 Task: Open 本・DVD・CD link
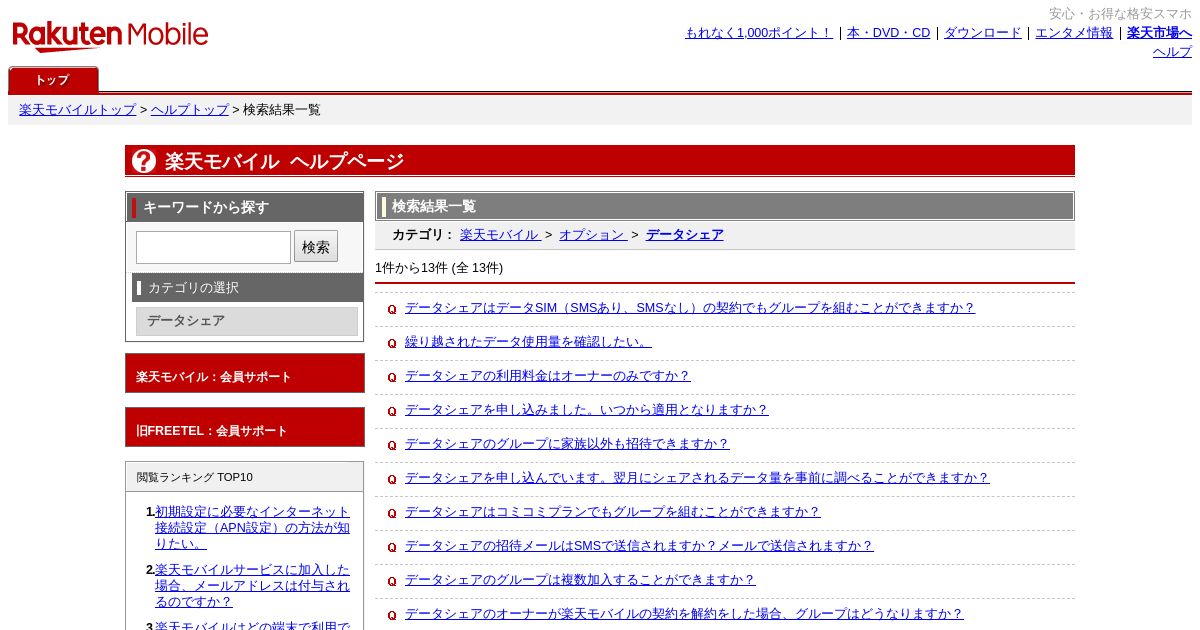coord(888,33)
